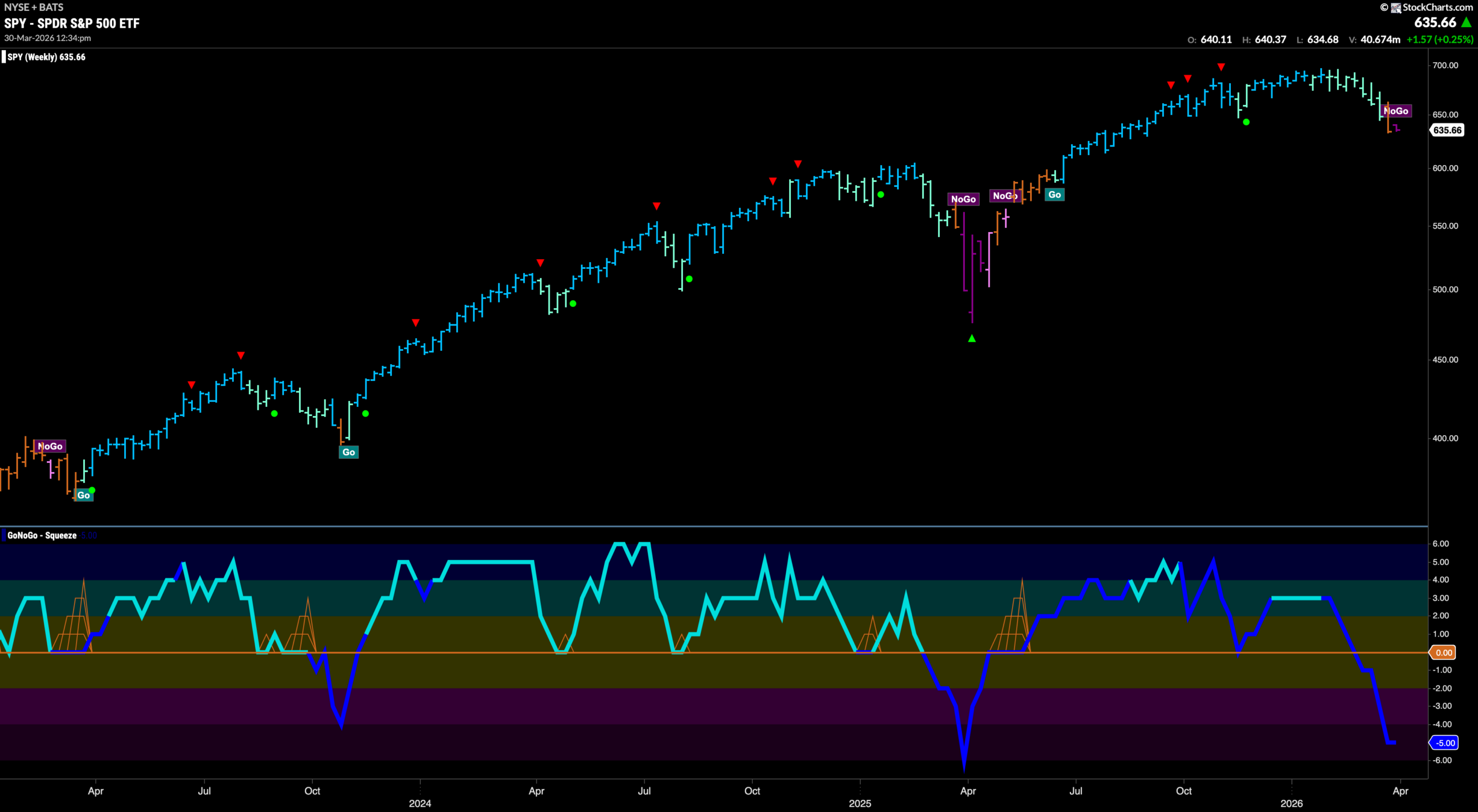1478x812 pixels.
Task: Select the Go flag next to the 2025 NoGo flags
Action: pyautogui.click(x=1054, y=194)
